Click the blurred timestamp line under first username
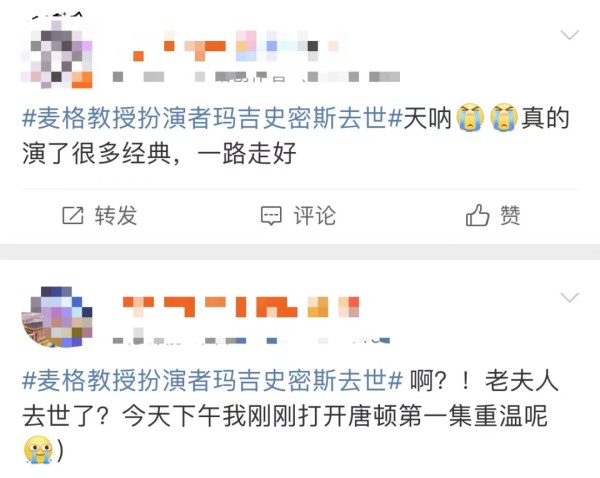This screenshot has width=600, height=478. pyautogui.click(x=256, y=77)
